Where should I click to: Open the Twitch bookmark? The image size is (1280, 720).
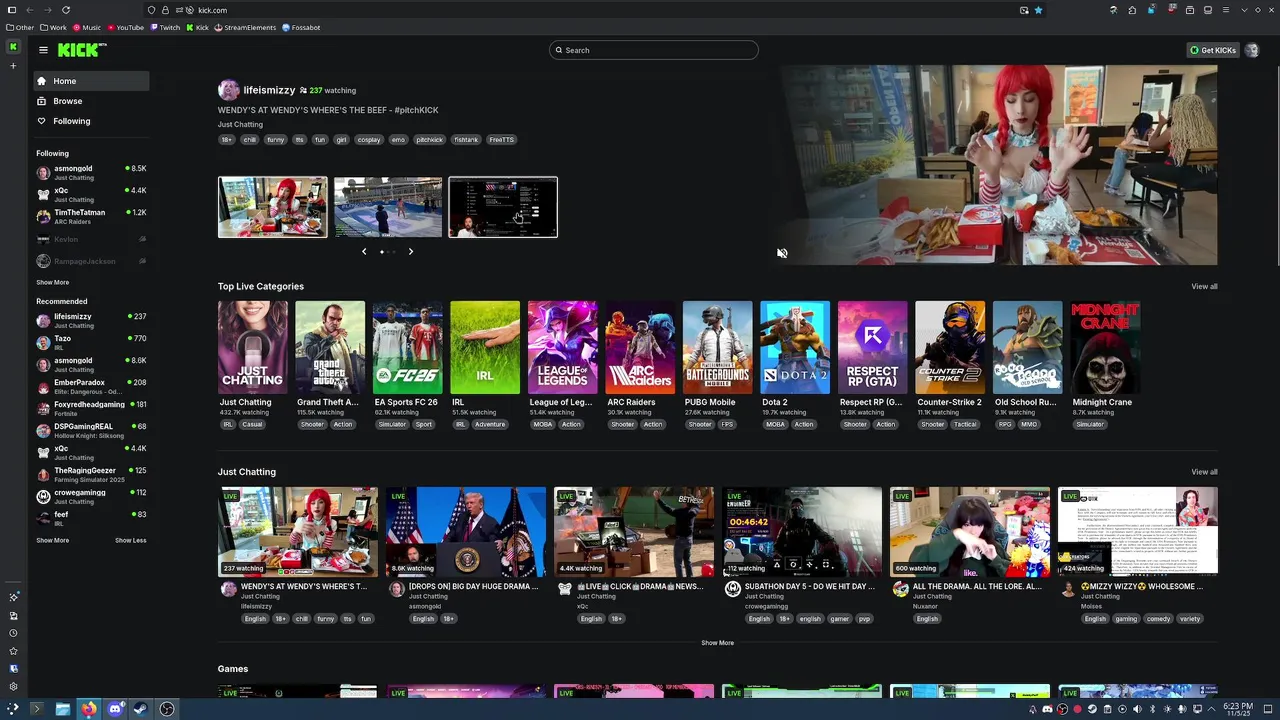coord(165,28)
